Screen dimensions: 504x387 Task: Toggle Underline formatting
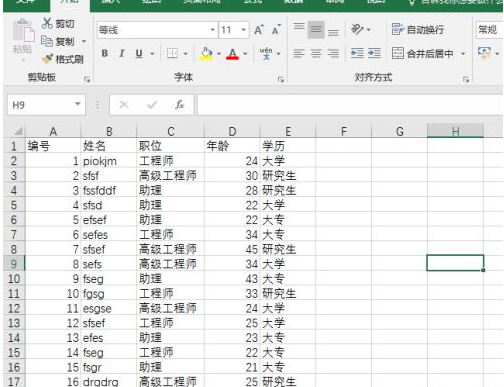coord(139,53)
